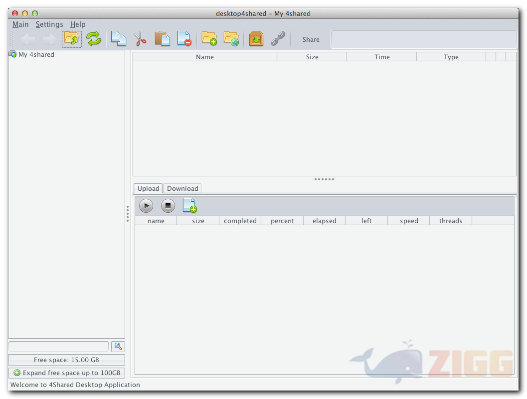Click the up-folder toolbar icon
The image size is (527, 399).
click(72, 39)
